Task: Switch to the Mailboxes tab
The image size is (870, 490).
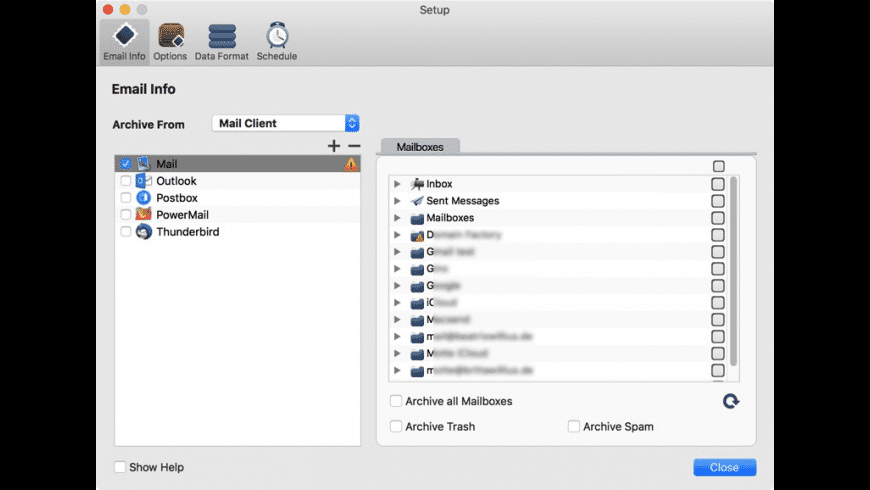Action: (420, 147)
